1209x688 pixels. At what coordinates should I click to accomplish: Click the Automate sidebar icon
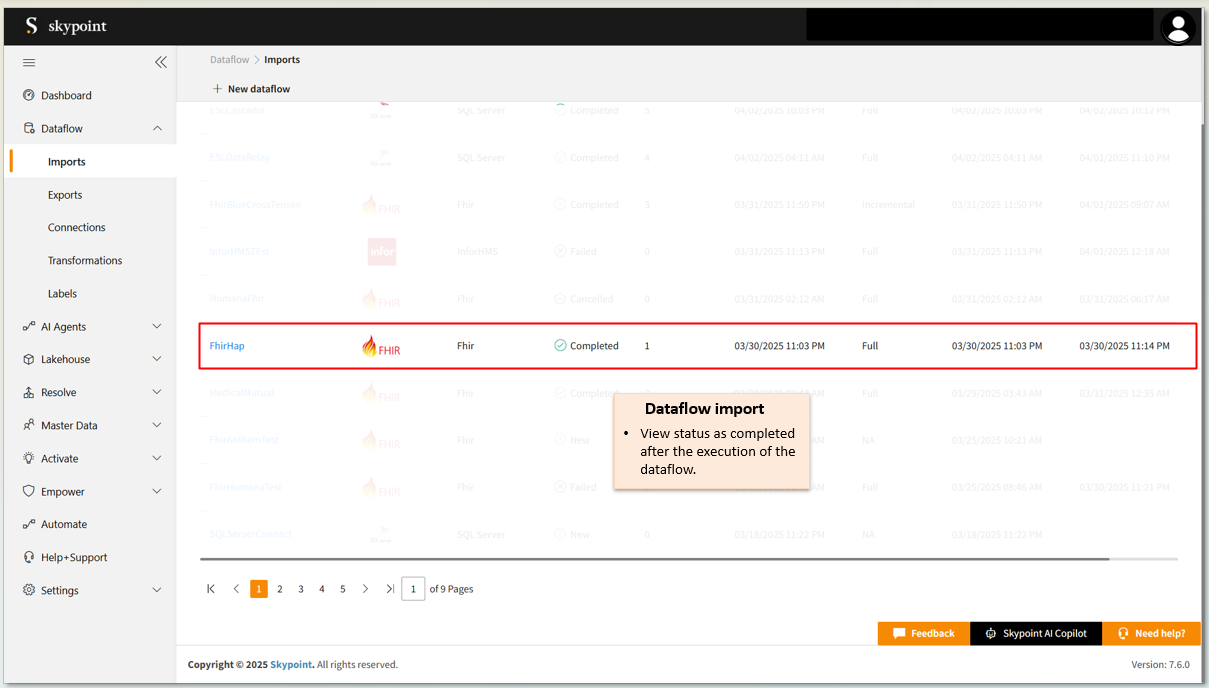[x=29, y=525]
